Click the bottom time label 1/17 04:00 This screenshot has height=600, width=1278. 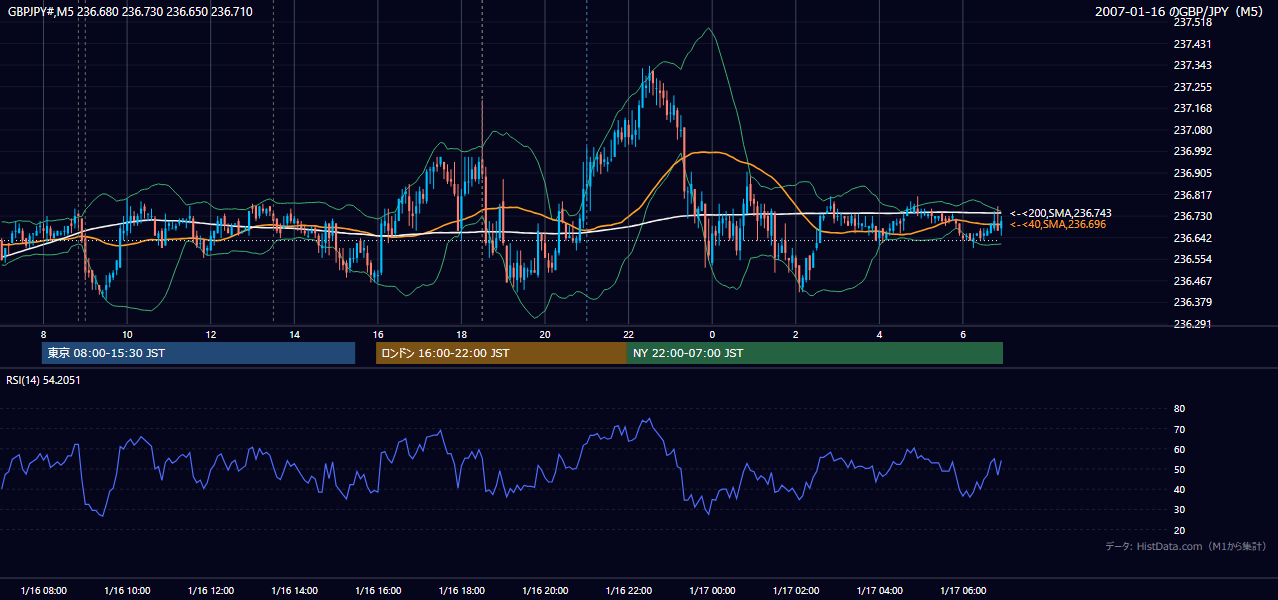(x=878, y=591)
